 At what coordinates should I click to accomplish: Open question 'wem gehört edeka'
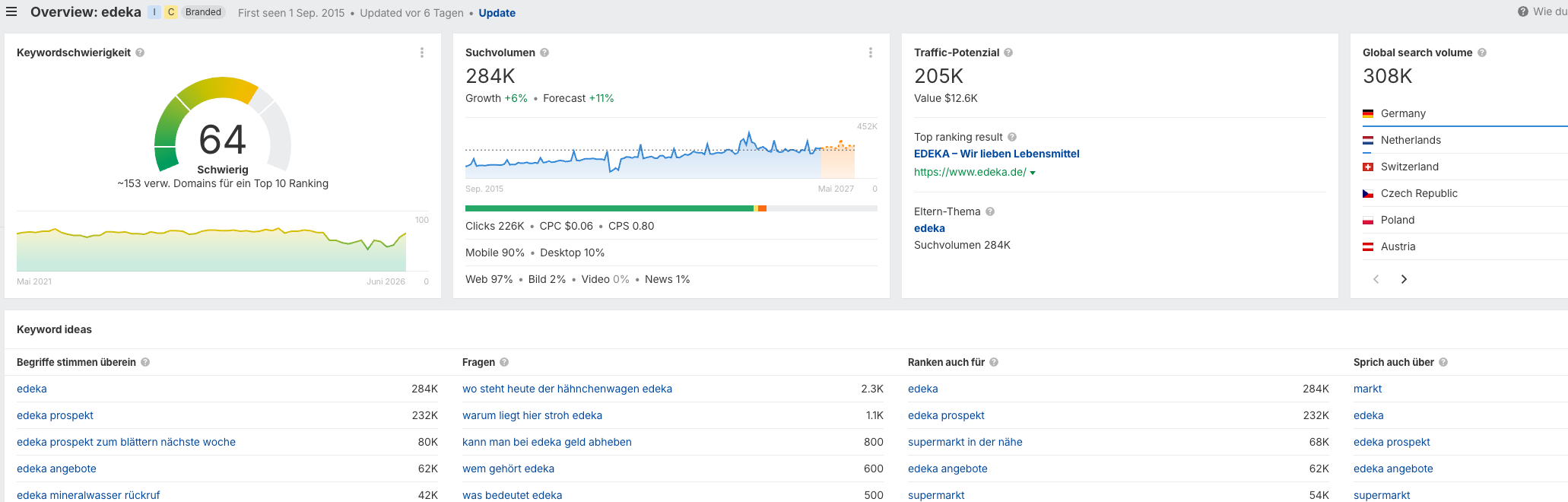(509, 469)
